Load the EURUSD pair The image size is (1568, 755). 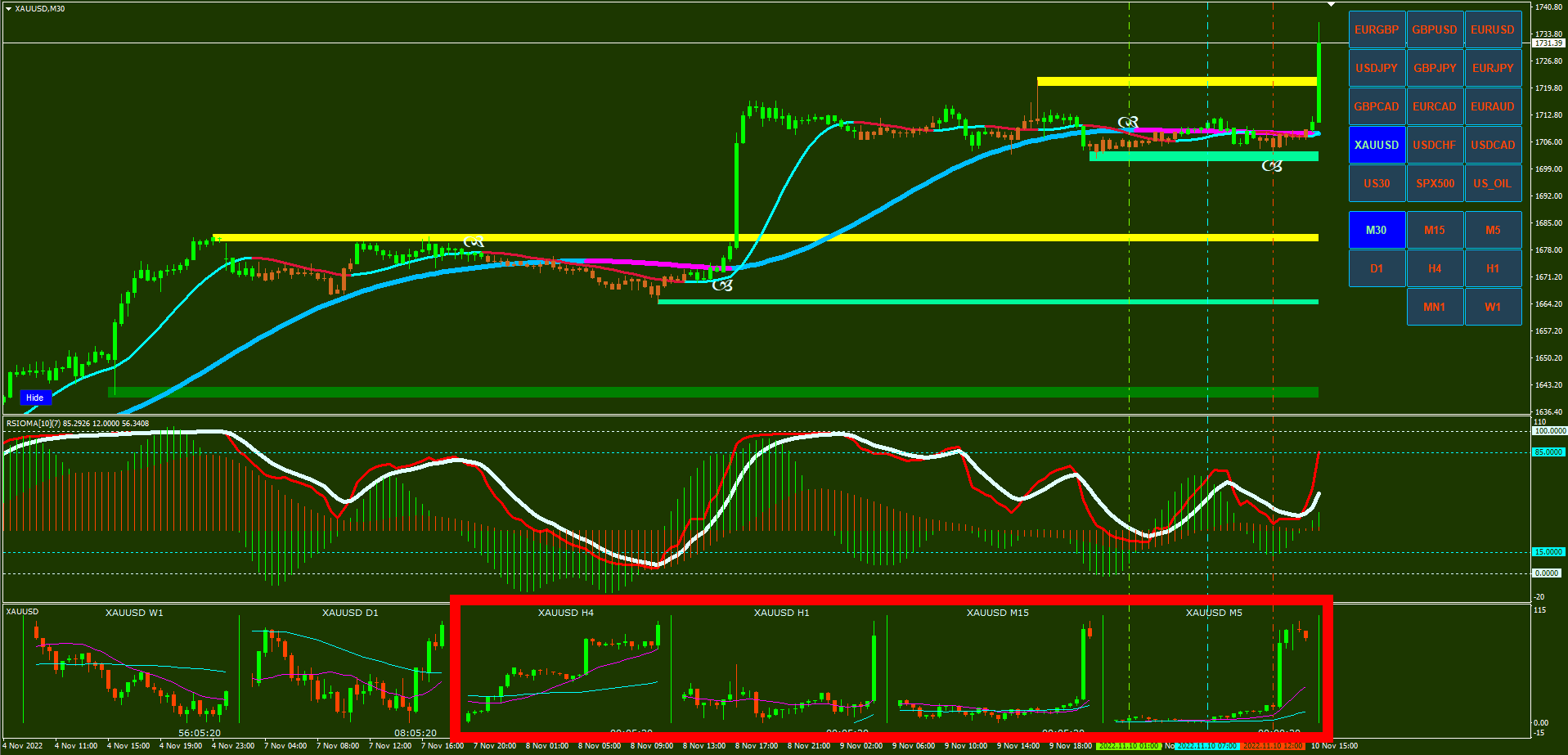tap(1493, 29)
